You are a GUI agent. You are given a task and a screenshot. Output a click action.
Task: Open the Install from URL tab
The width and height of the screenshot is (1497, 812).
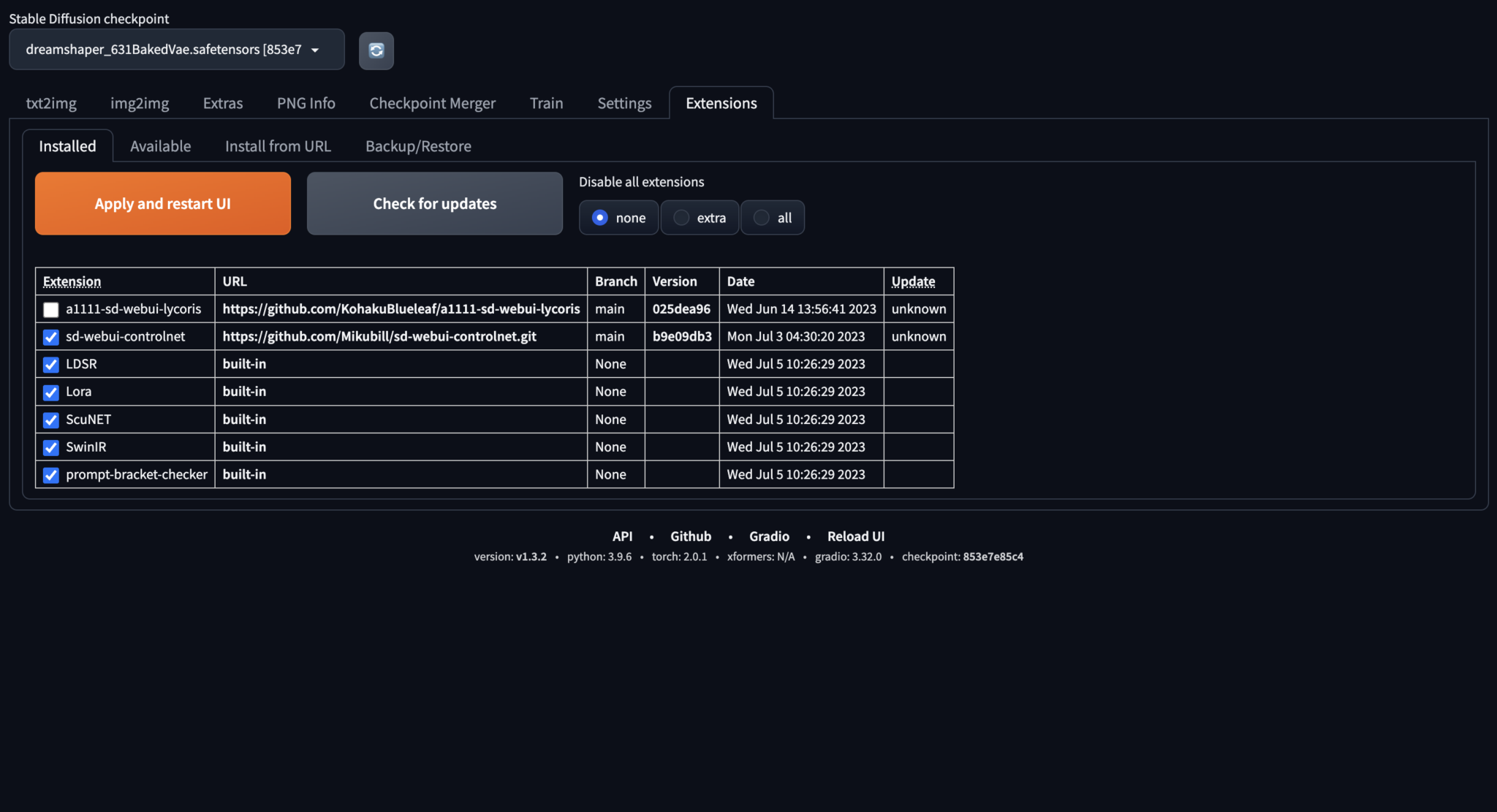[x=278, y=146]
